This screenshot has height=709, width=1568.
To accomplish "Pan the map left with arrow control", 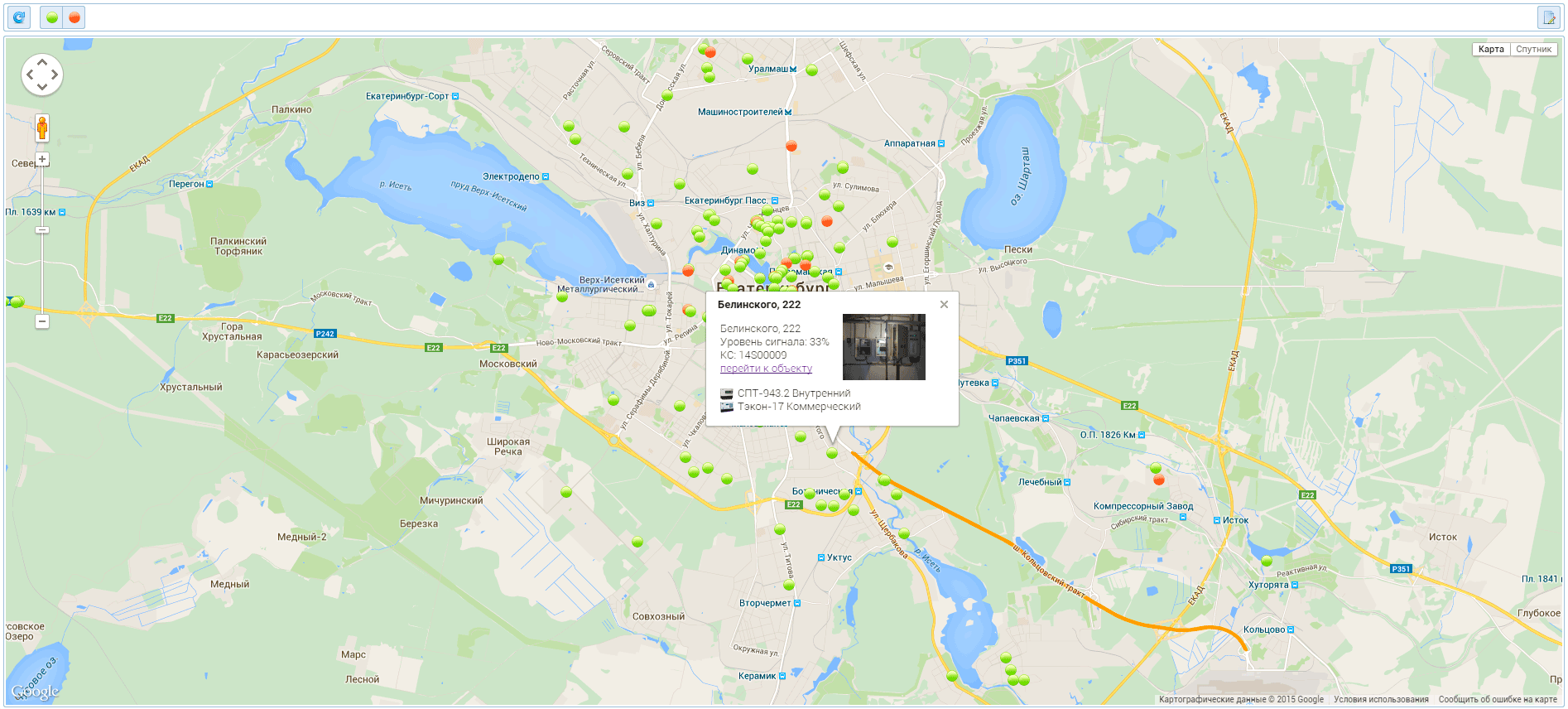I will tap(30, 75).
